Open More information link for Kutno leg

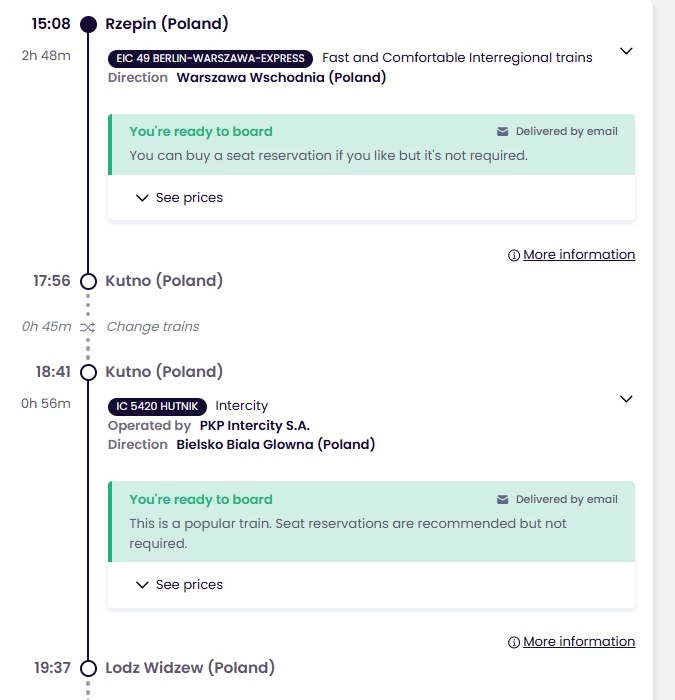pyautogui.click(x=578, y=642)
